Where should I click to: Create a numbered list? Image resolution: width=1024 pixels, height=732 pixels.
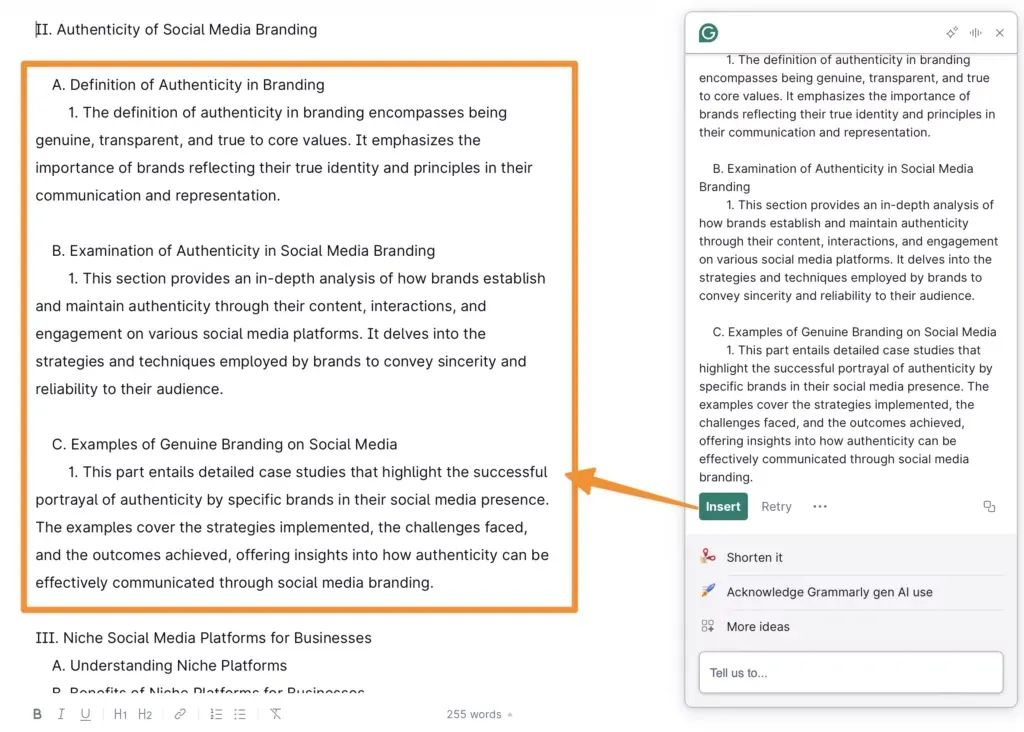point(216,714)
